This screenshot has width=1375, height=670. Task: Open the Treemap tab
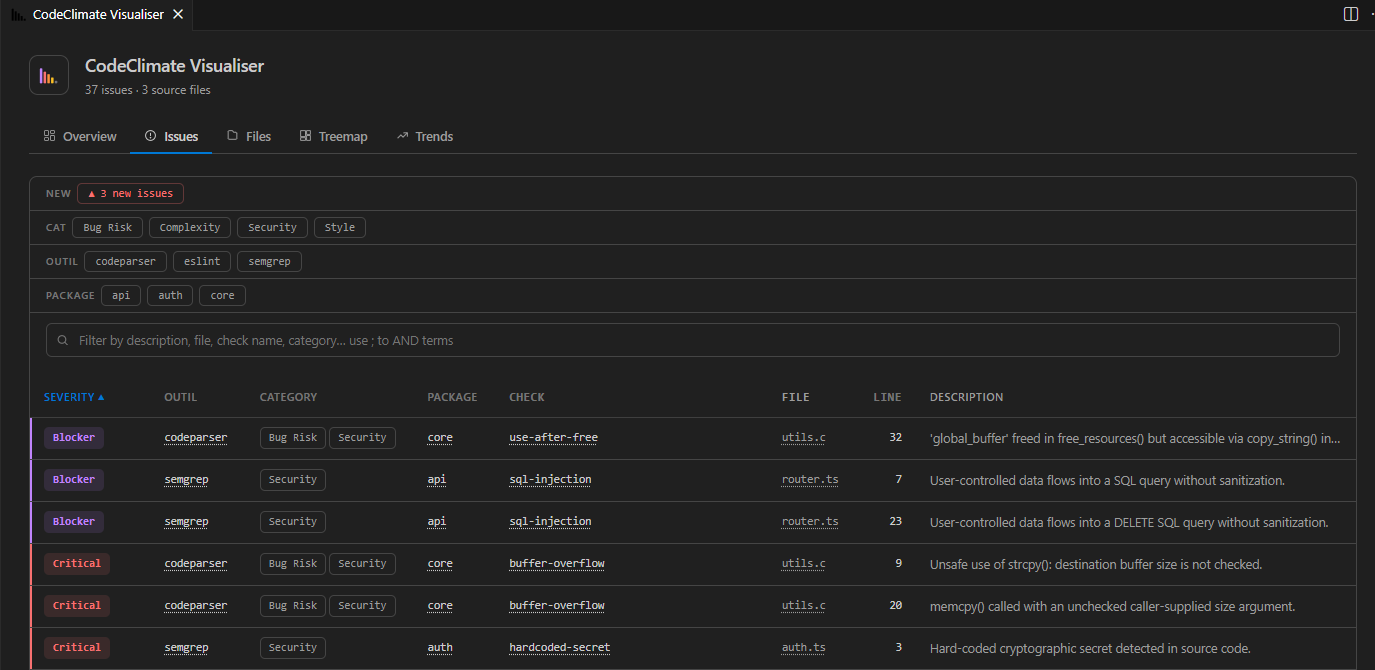click(334, 136)
